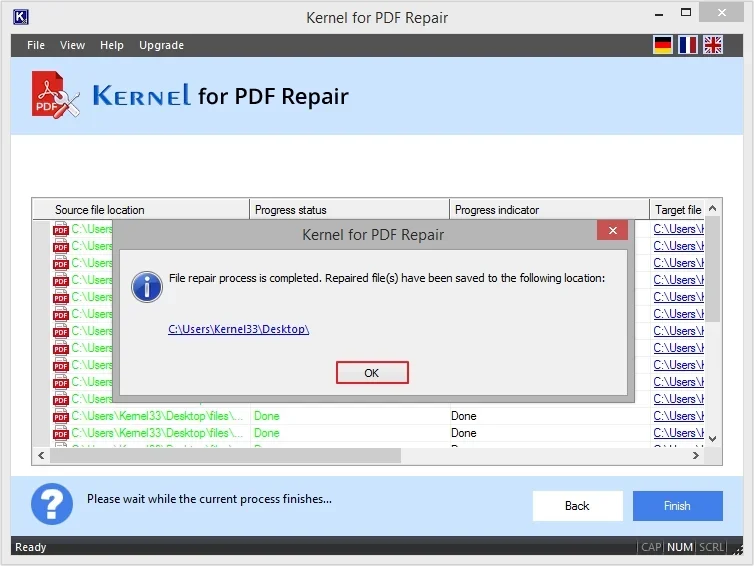Image resolution: width=754 pixels, height=566 pixels.
Task: Close the repair completed dialog
Action: click(x=612, y=230)
